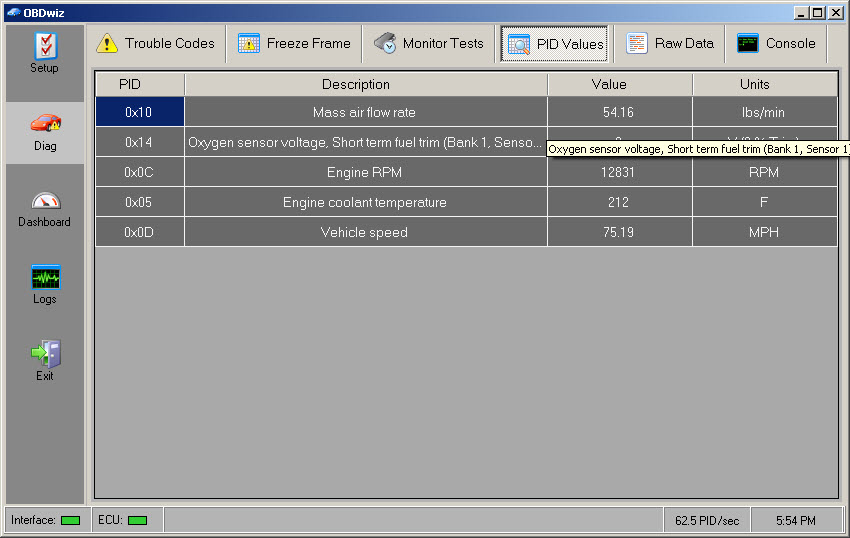This screenshot has width=850, height=538.
Task: Switch to the Monitor Tests tab
Action: [429, 44]
